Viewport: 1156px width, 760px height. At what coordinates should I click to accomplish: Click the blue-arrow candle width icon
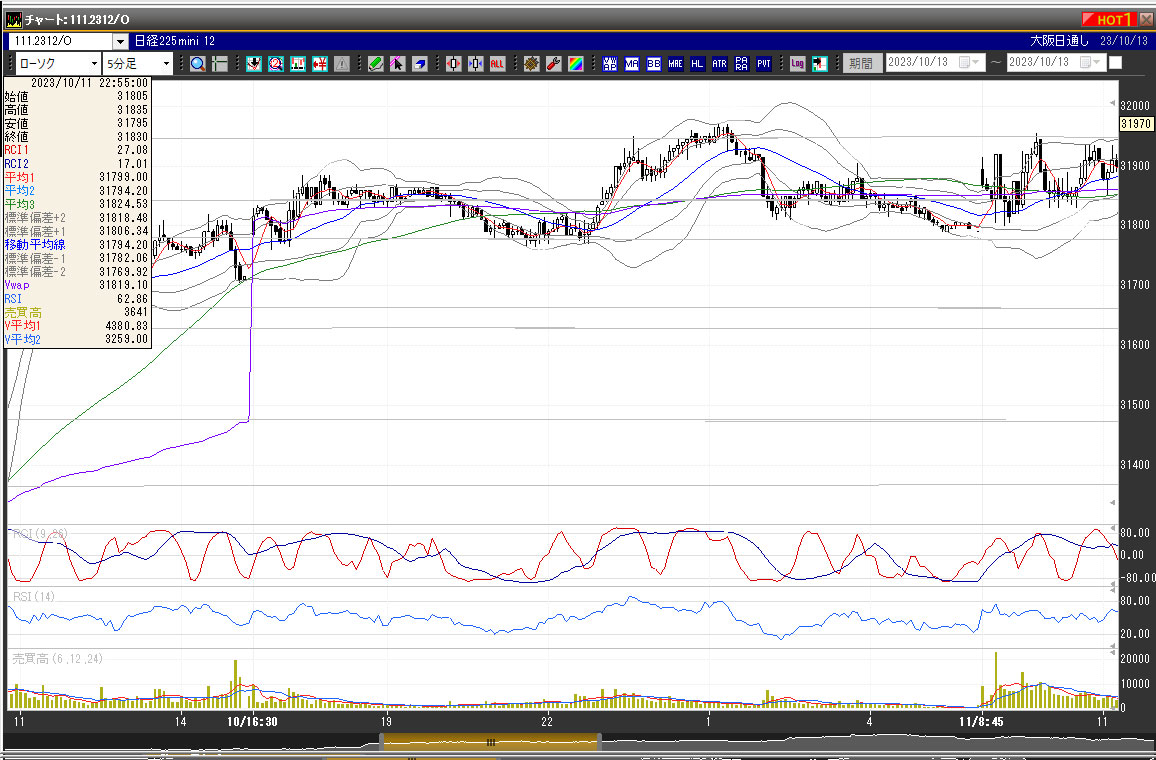(x=476, y=64)
